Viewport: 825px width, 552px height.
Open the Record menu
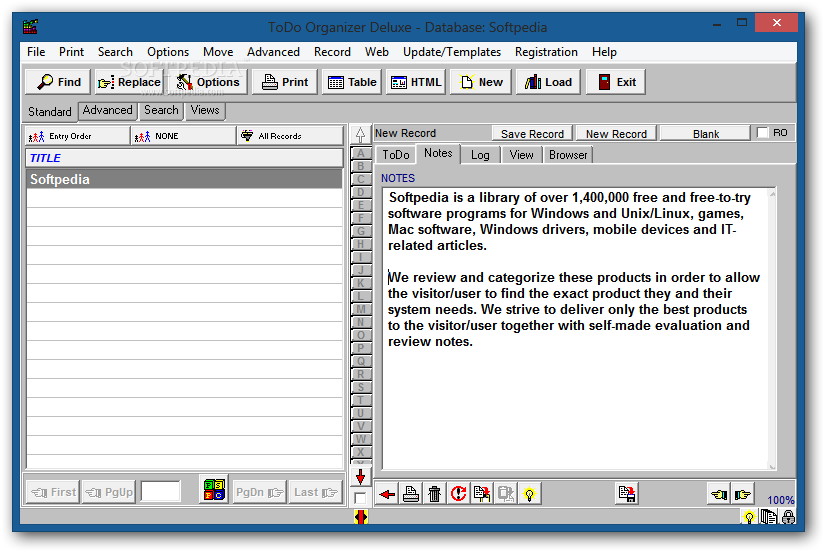[x=332, y=52]
